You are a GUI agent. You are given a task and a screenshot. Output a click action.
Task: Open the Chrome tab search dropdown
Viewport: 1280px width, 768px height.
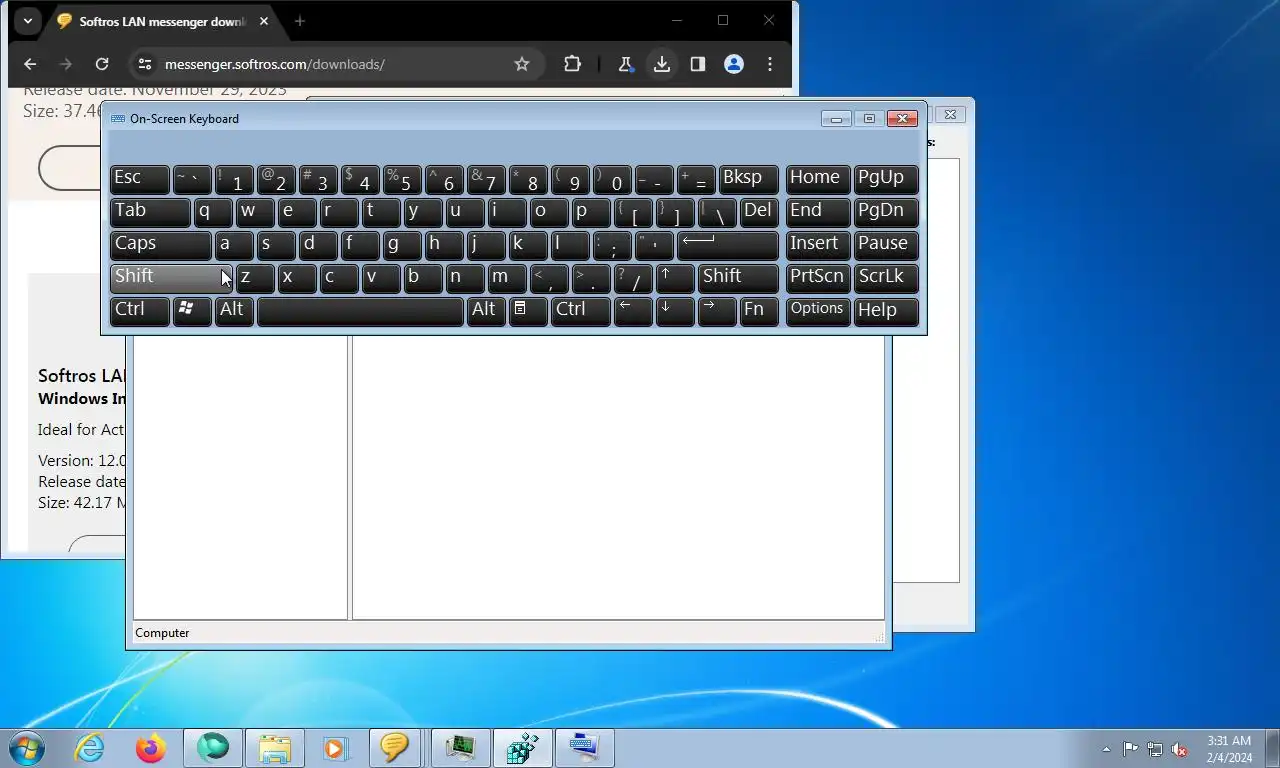click(x=27, y=20)
